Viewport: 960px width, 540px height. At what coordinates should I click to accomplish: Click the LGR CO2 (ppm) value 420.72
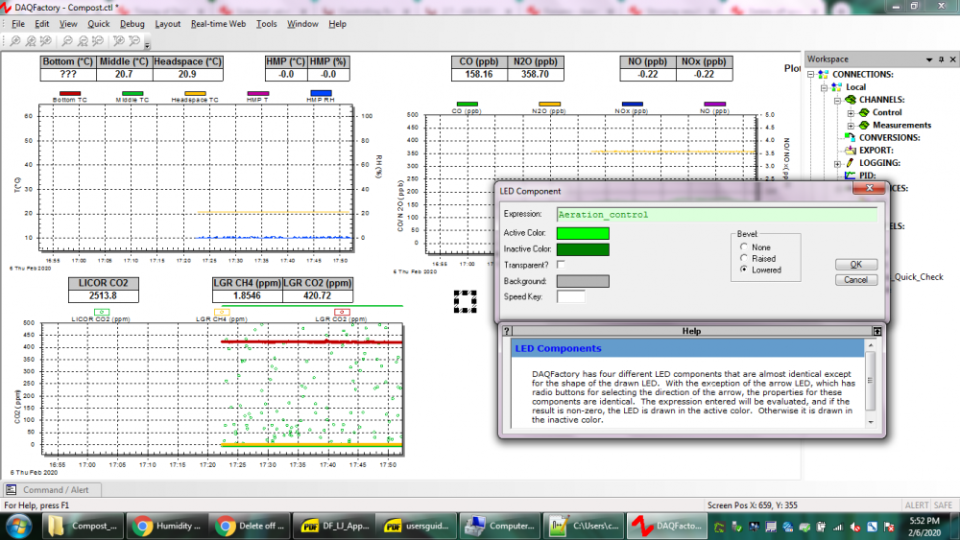(317, 296)
